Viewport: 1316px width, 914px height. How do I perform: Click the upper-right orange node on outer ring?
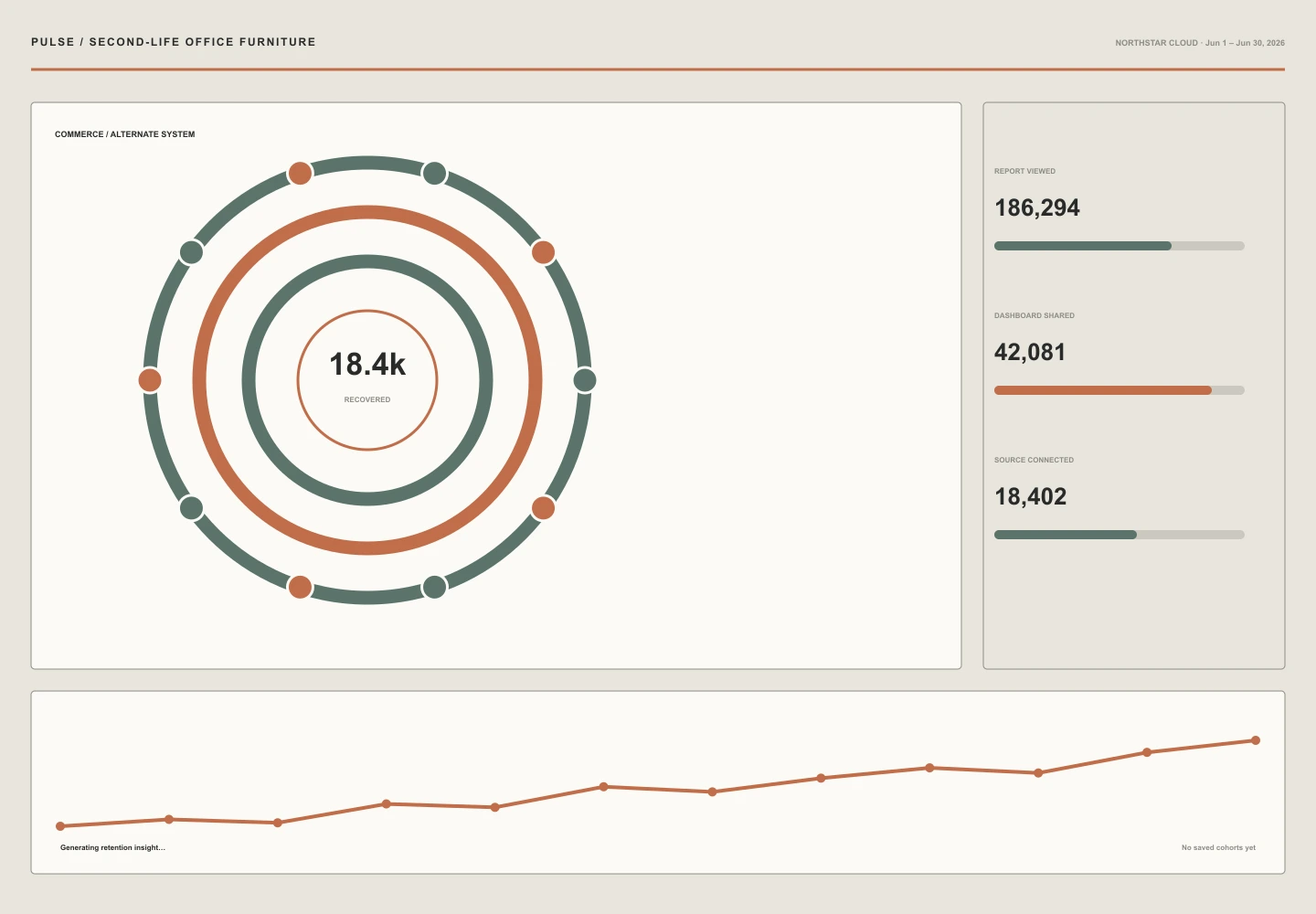click(x=543, y=252)
